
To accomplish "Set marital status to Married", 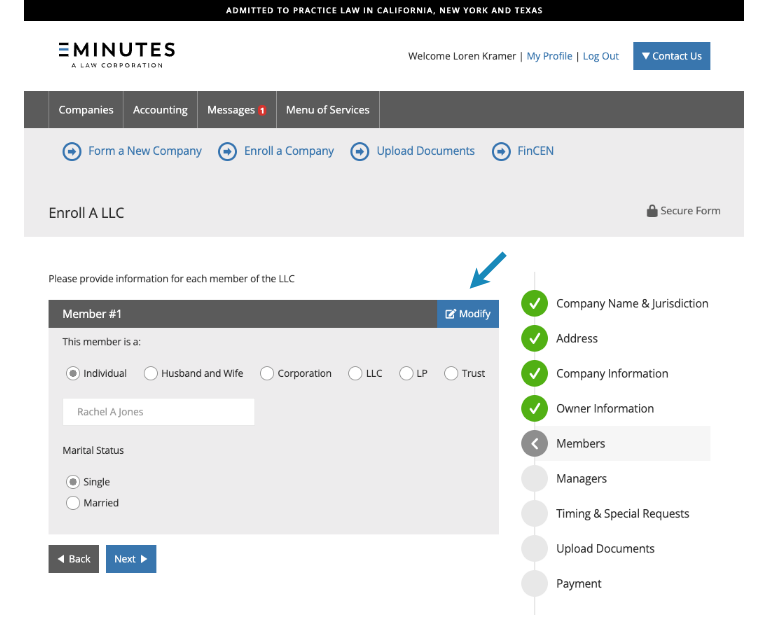I will [73, 503].
